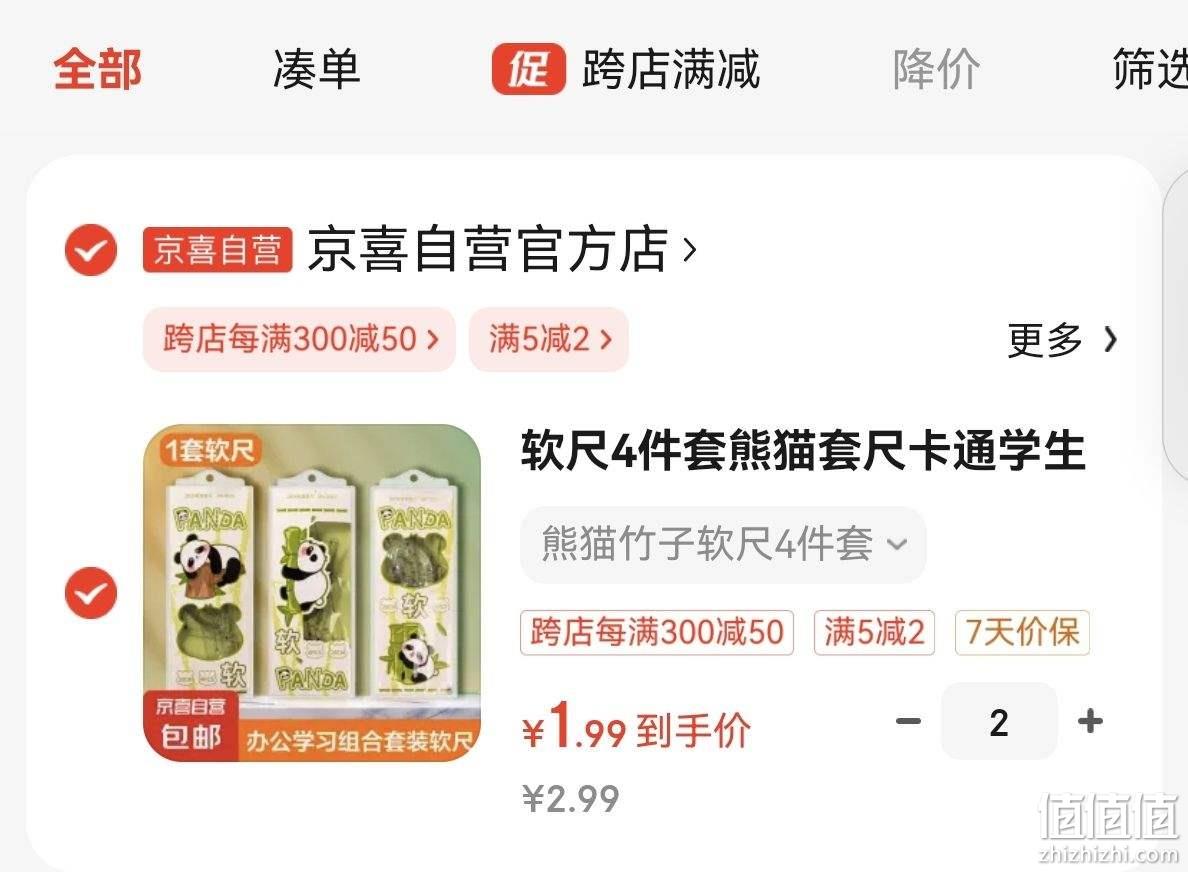Increase quantity with the plus button
The width and height of the screenshot is (1188, 872).
click(x=1090, y=721)
